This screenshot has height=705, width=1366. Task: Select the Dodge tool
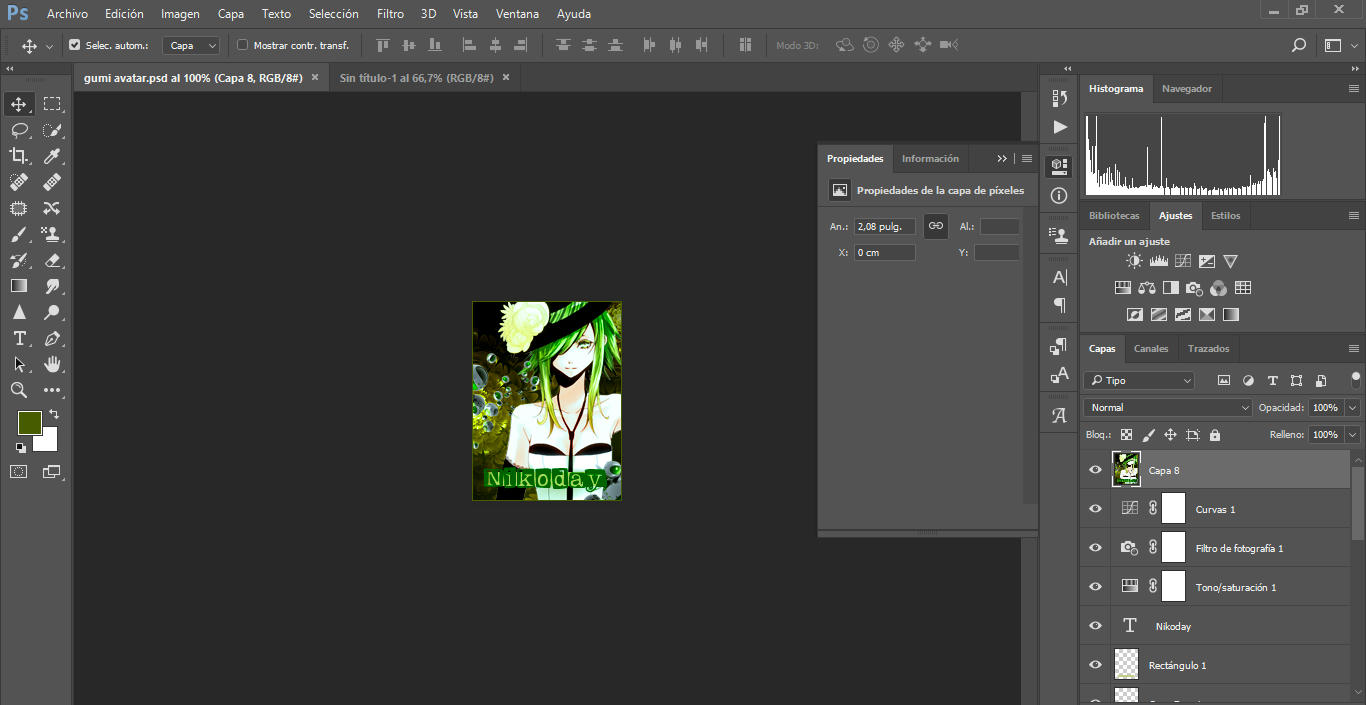pos(52,312)
